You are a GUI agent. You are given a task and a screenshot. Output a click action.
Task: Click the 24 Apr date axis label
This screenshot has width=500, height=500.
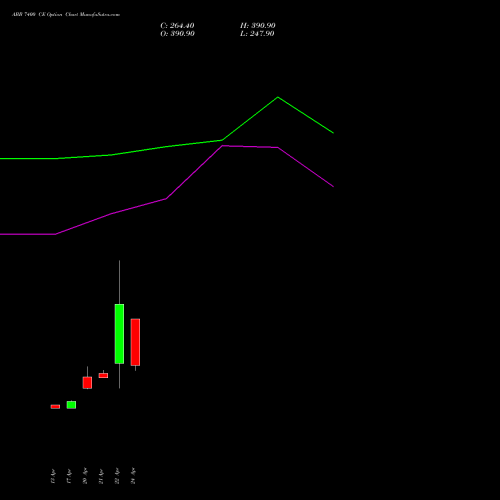[x=133, y=476]
